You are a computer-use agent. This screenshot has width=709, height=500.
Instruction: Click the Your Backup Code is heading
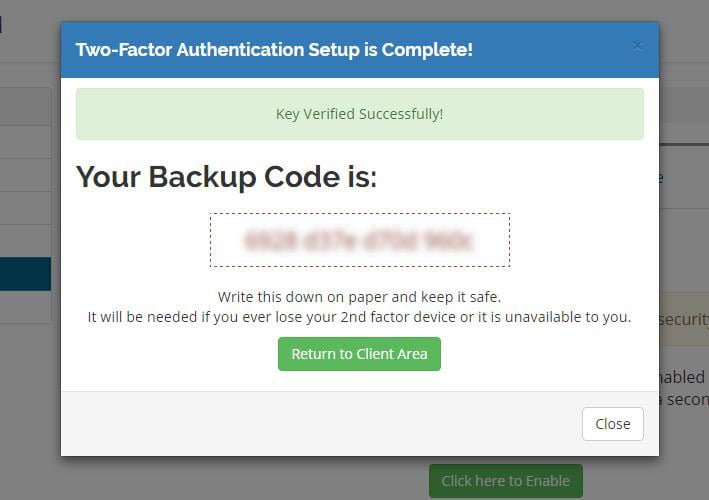[227, 177]
